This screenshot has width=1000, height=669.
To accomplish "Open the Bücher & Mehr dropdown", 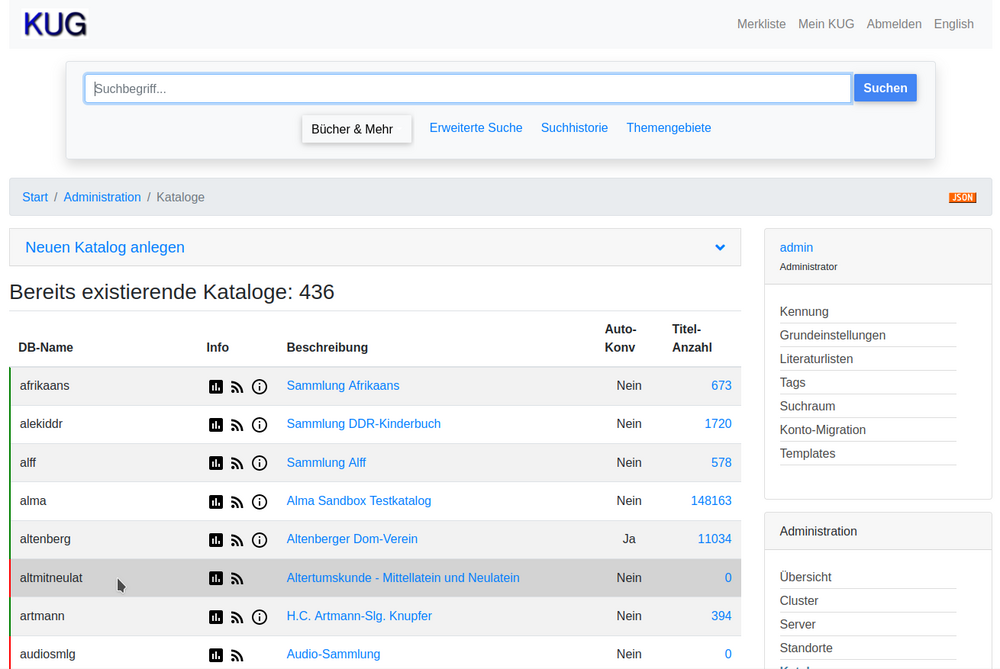I will pos(356,129).
